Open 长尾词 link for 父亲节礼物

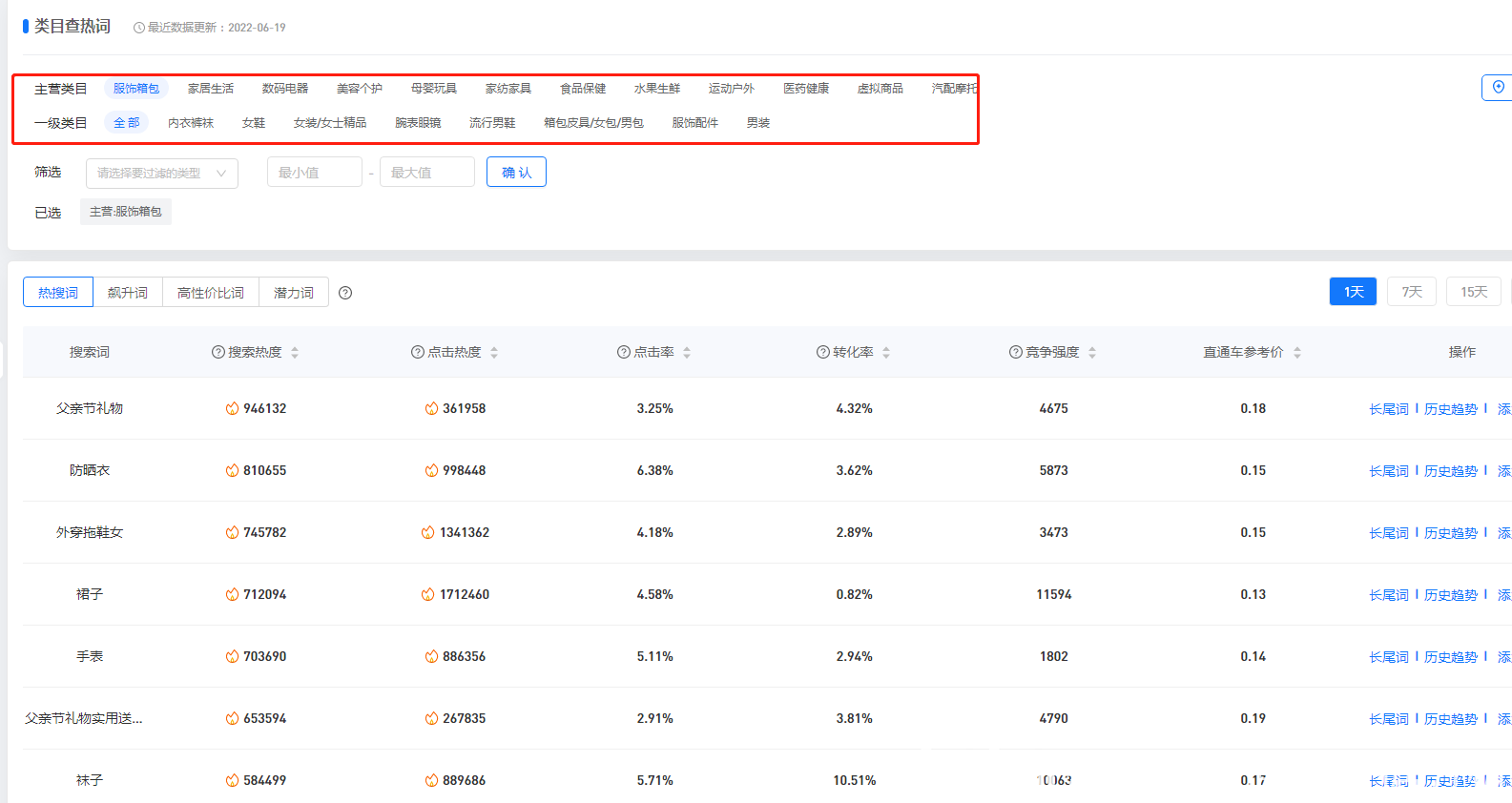coord(1388,409)
